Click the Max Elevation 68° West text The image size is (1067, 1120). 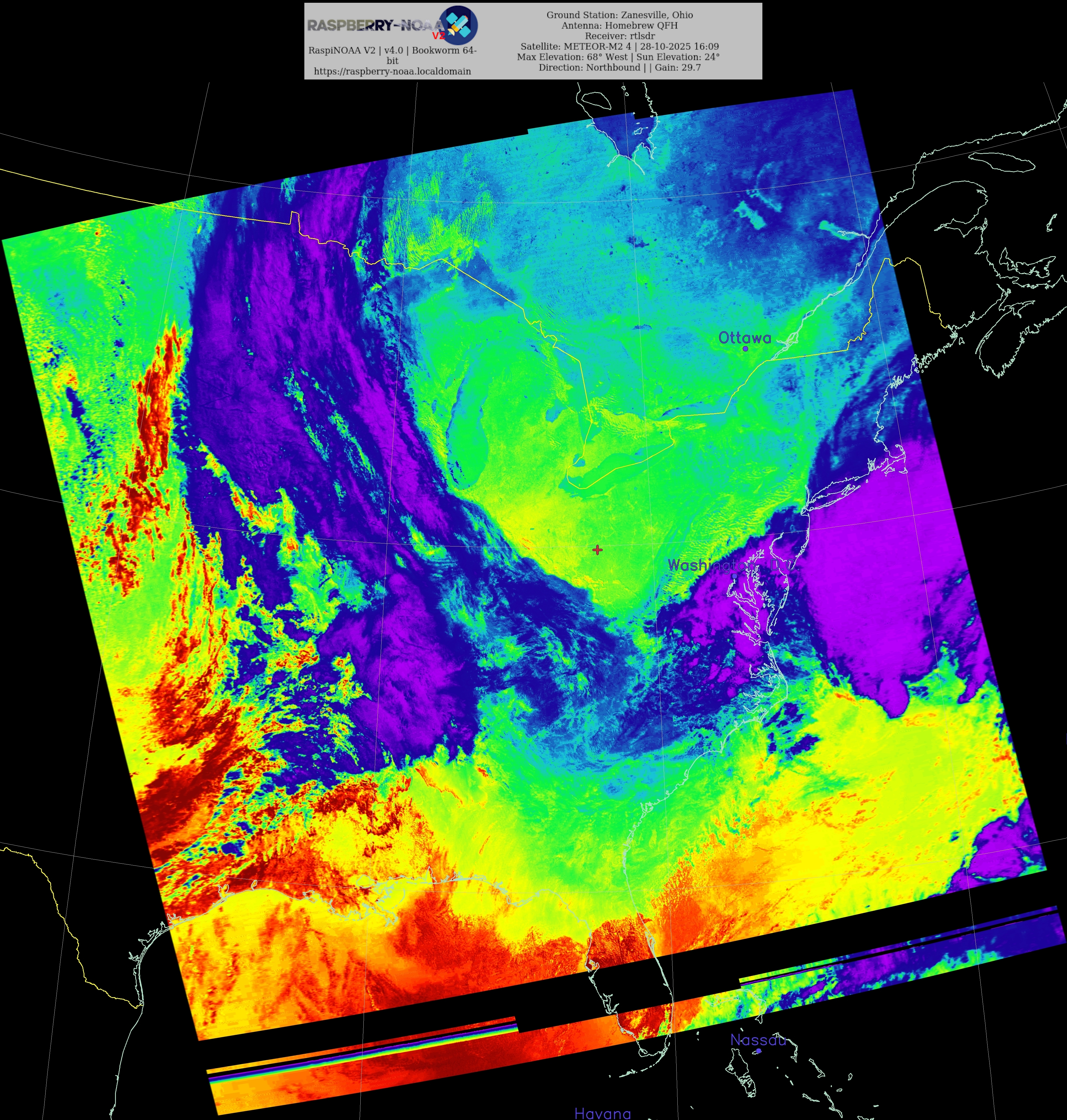(572, 57)
